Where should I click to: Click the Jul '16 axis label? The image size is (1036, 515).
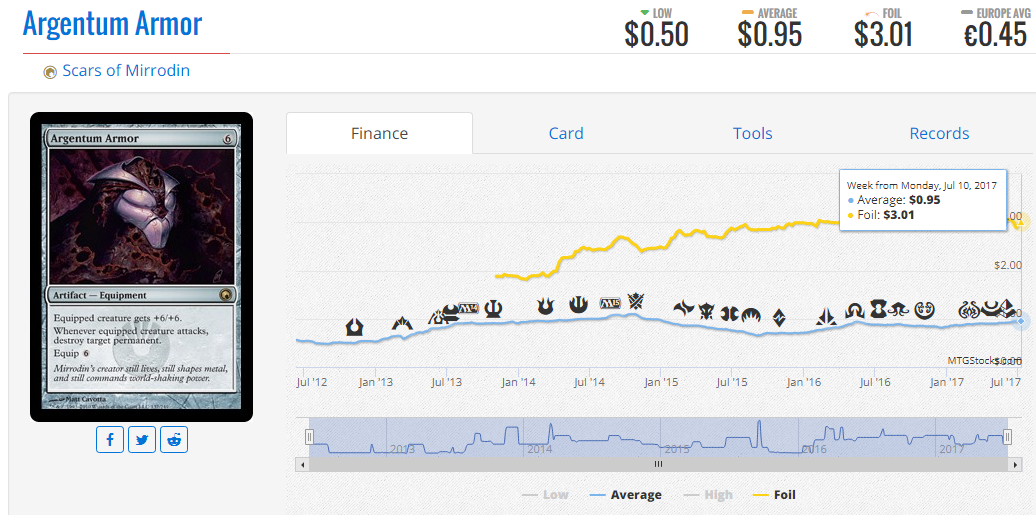point(875,382)
